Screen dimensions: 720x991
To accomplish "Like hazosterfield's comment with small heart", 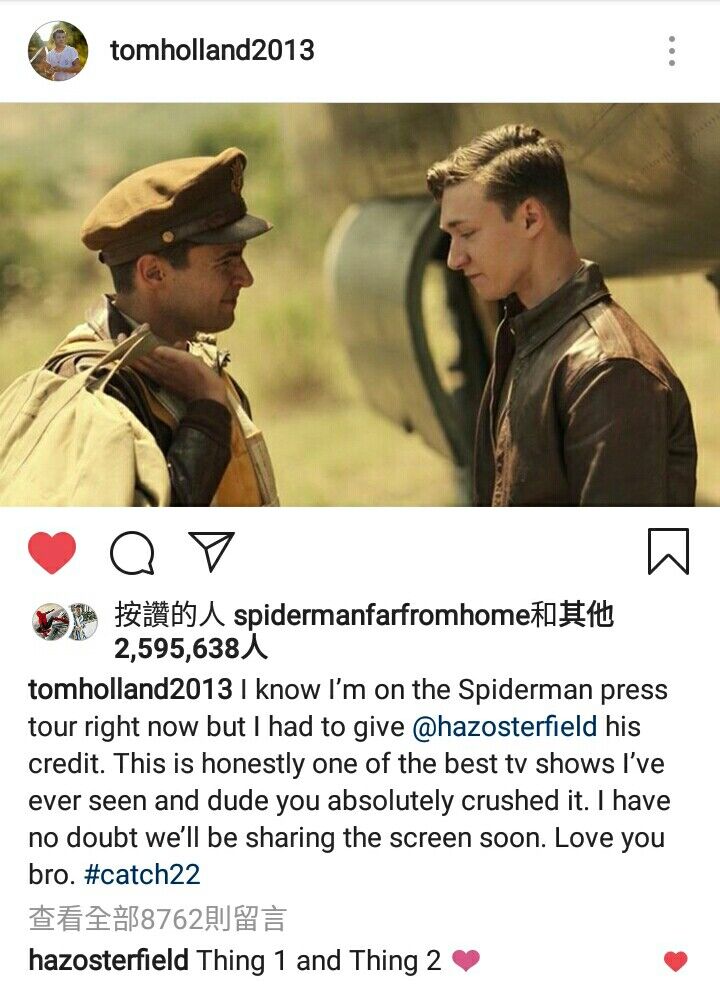I will tap(675, 961).
